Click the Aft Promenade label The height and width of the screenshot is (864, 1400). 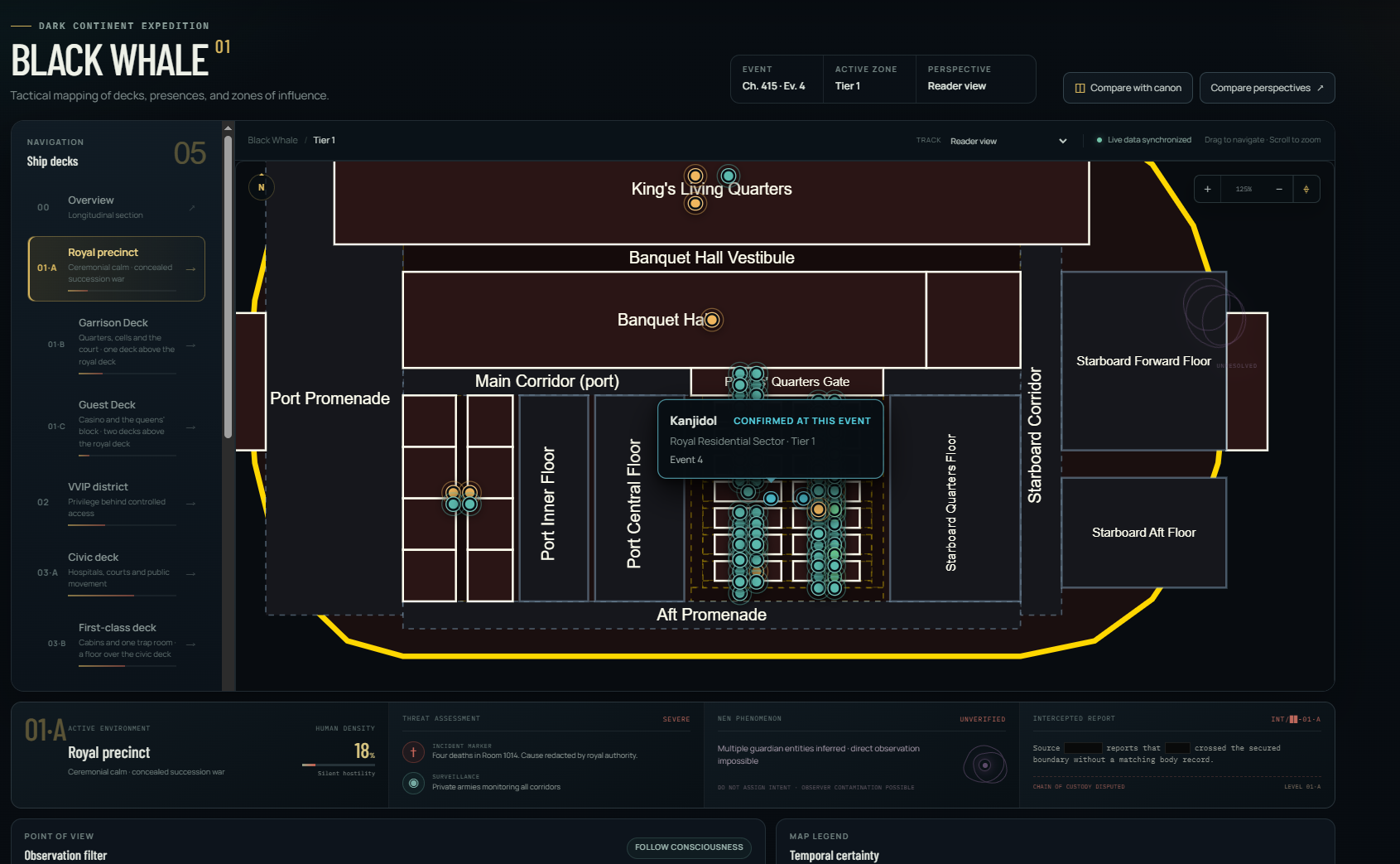(711, 615)
